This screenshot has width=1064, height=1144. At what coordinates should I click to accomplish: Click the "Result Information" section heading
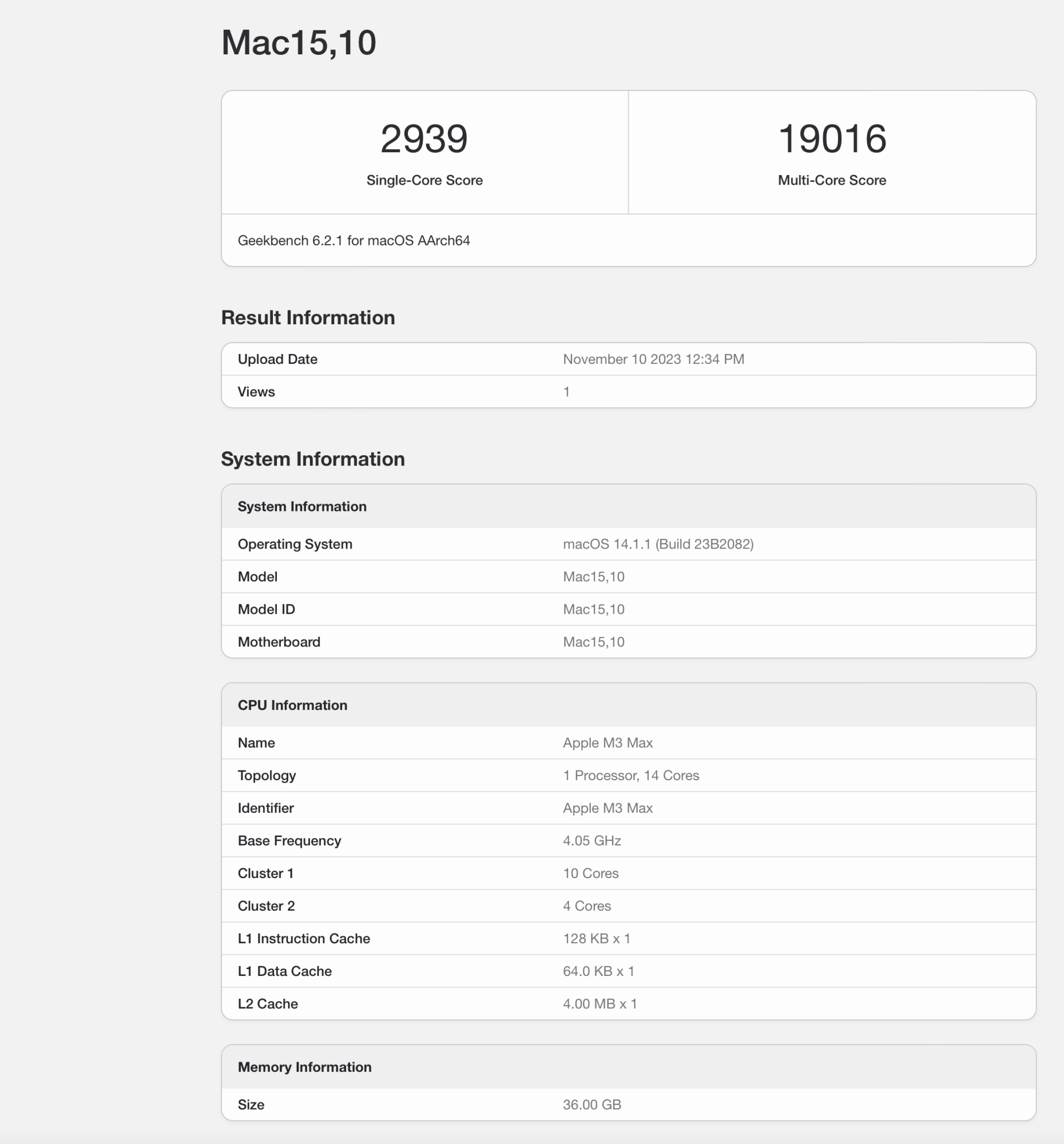(308, 317)
